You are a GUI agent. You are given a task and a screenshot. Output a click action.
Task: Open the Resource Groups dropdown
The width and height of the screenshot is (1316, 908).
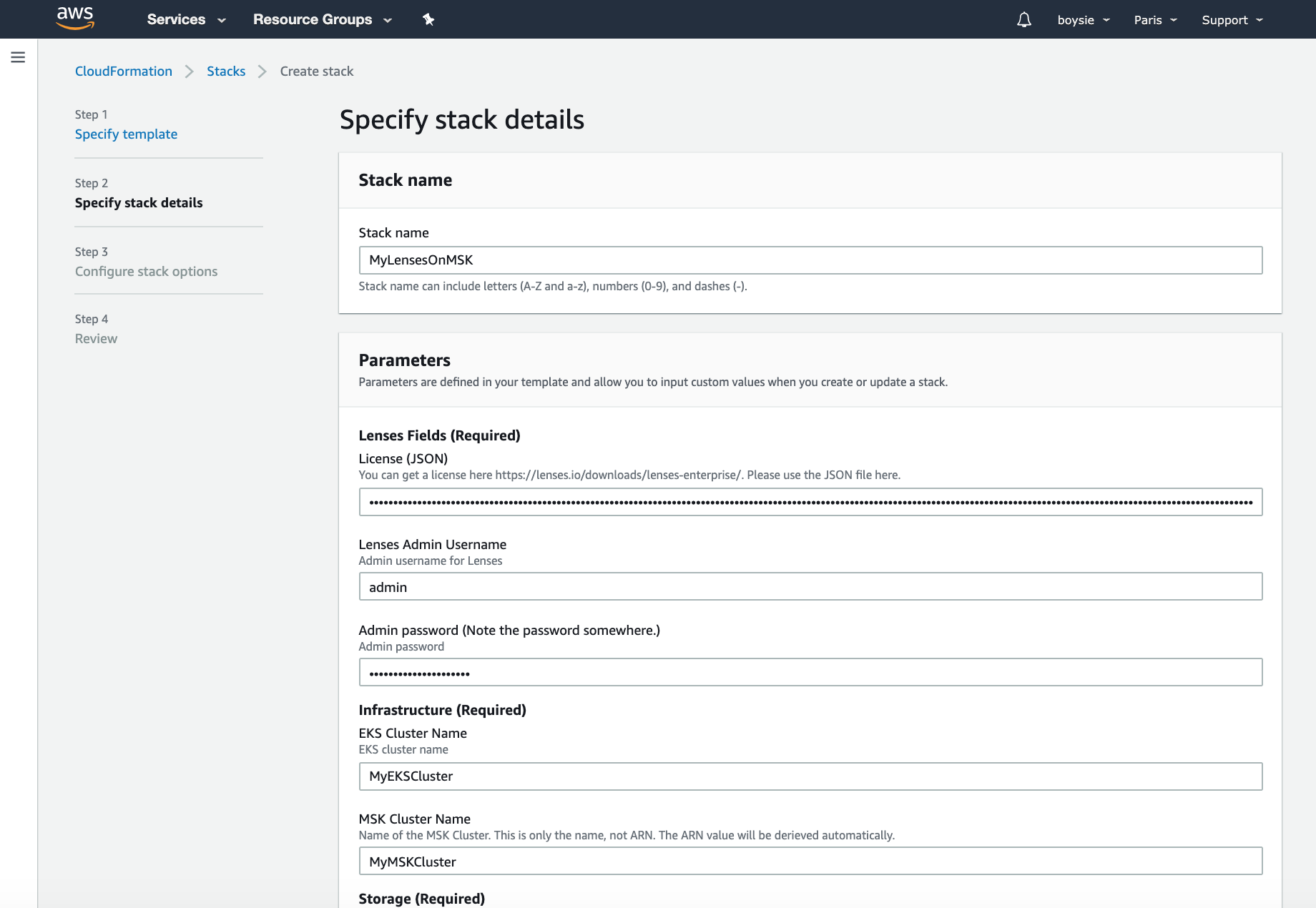[x=323, y=19]
